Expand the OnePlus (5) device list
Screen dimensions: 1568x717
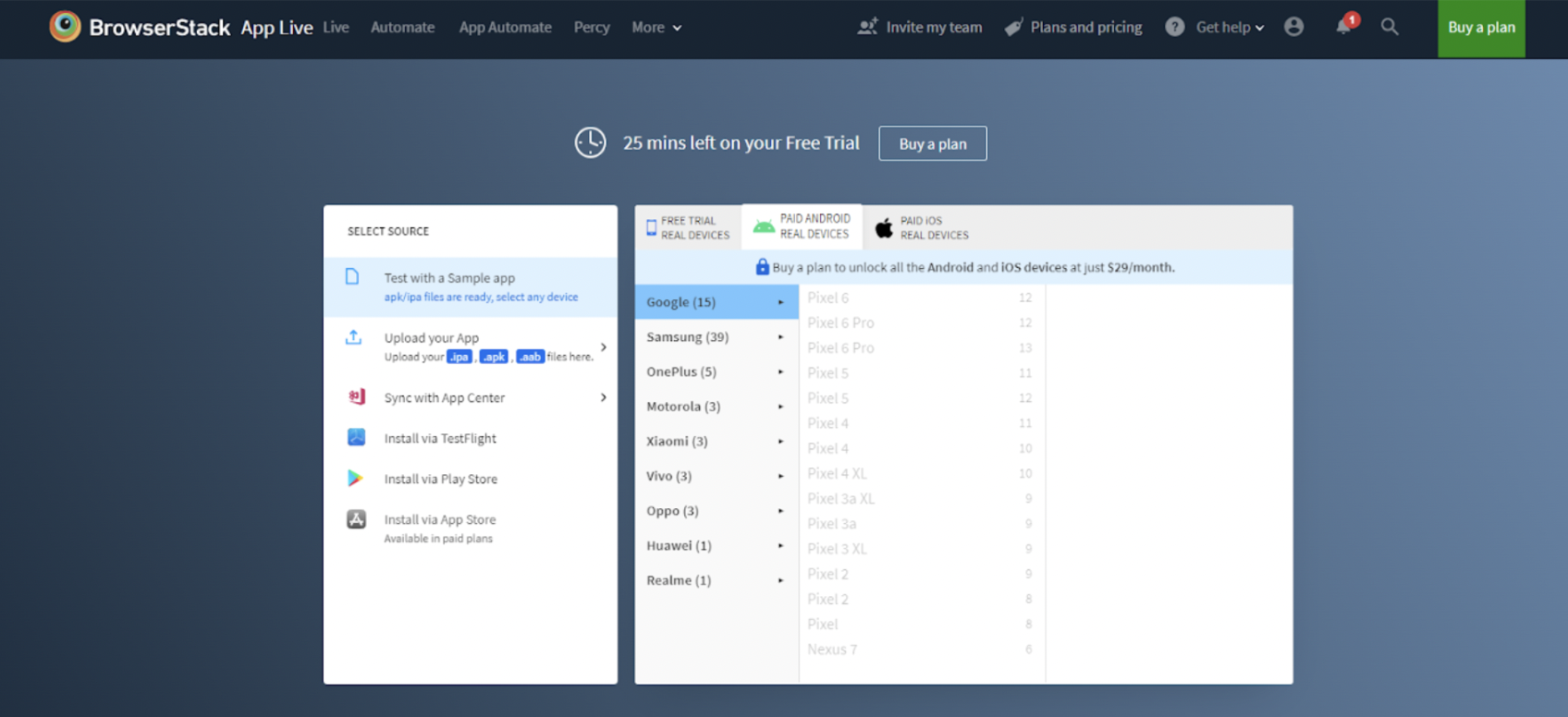coord(715,371)
